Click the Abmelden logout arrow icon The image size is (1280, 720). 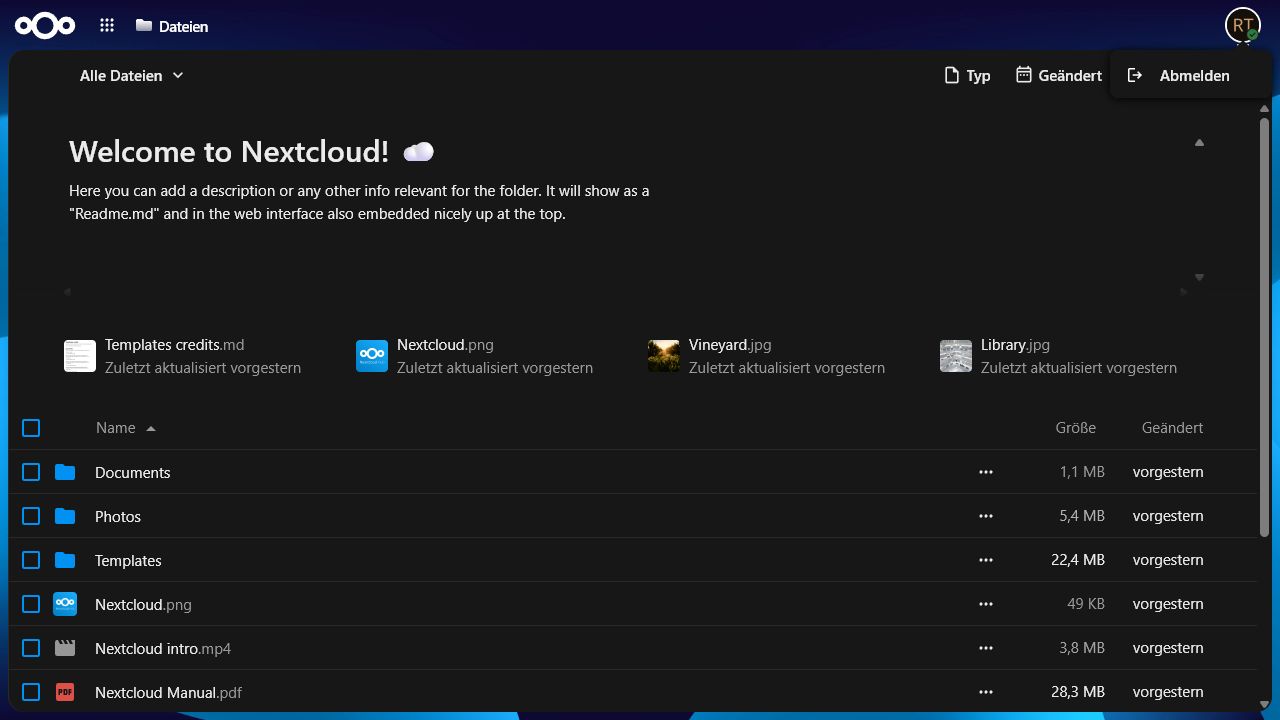coord(1135,76)
